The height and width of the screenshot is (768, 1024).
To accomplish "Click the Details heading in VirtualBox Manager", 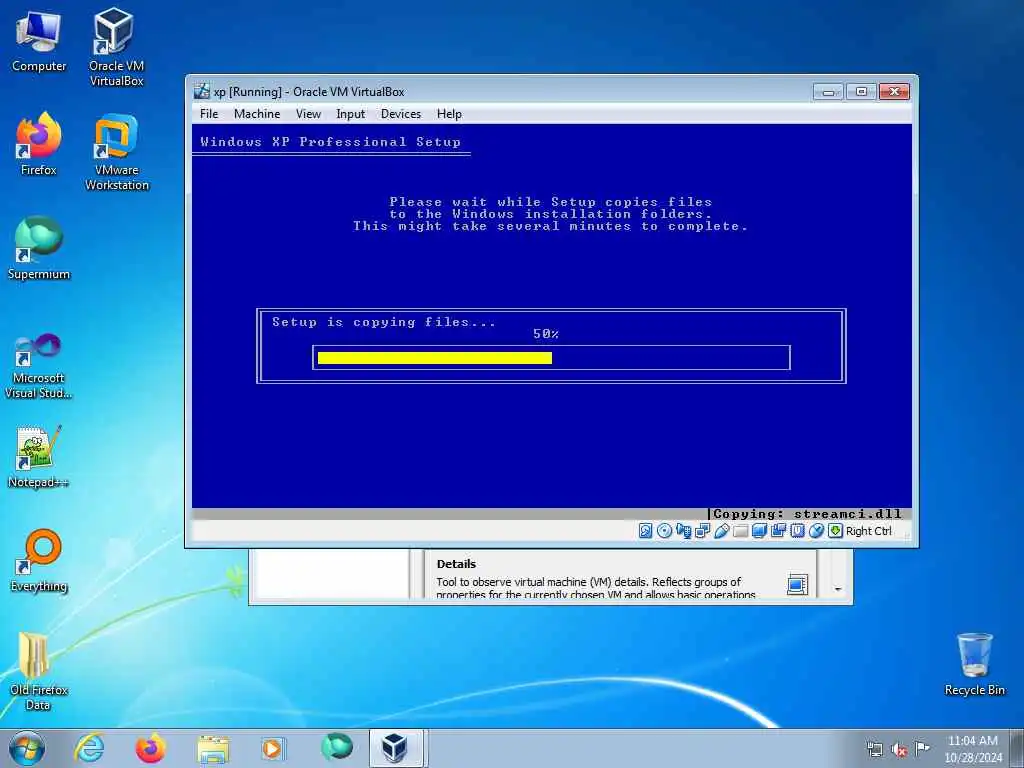I will (x=456, y=564).
